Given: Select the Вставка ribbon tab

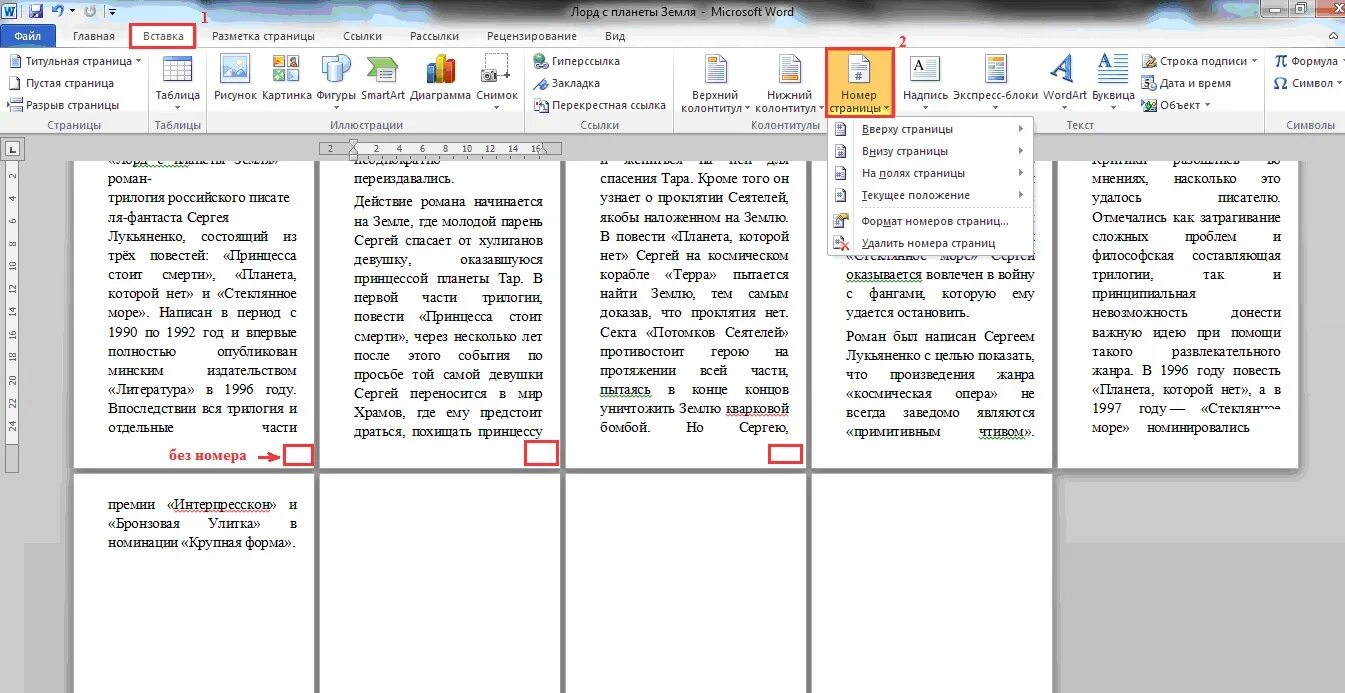Looking at the screenshot, I should tap(163, 36).
